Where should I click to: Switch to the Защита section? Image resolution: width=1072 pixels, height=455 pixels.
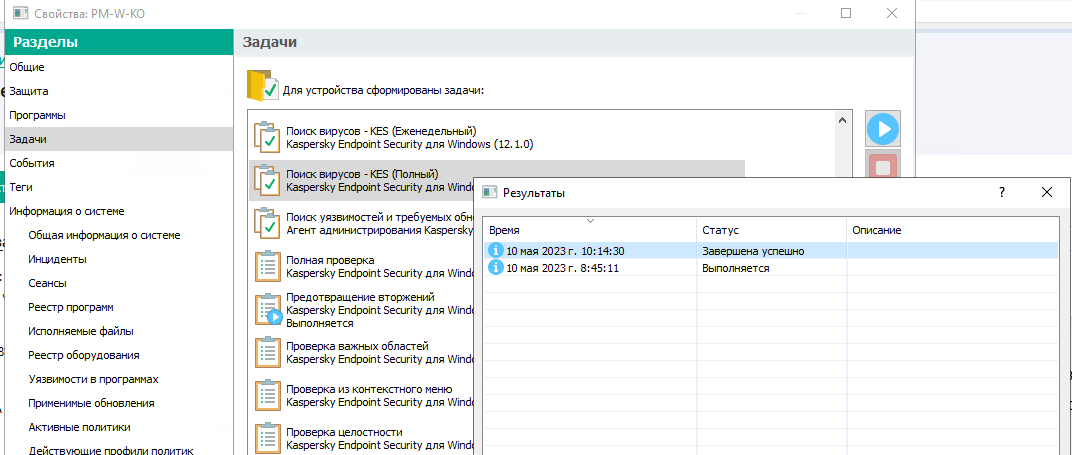point(29,91)
